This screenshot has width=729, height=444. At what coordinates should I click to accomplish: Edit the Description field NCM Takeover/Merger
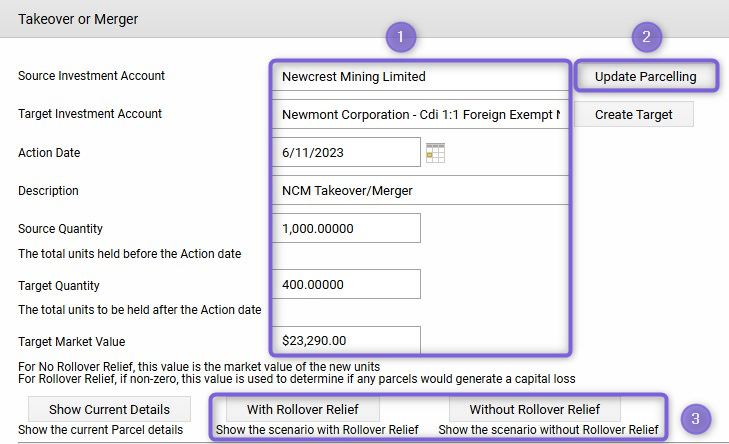point(420,190)
